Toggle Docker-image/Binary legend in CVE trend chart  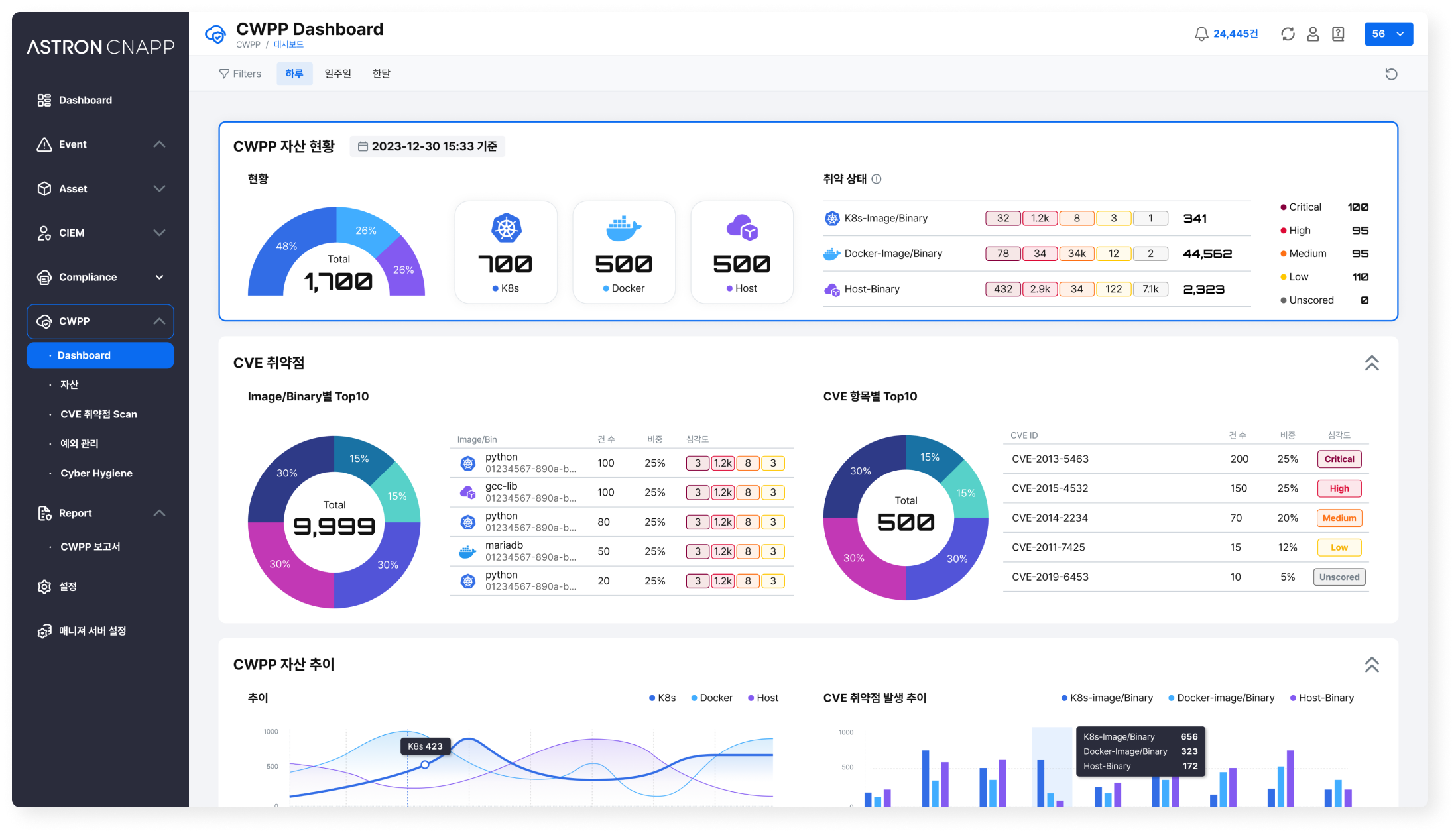pyautogui.click(x=1221, y=698)
